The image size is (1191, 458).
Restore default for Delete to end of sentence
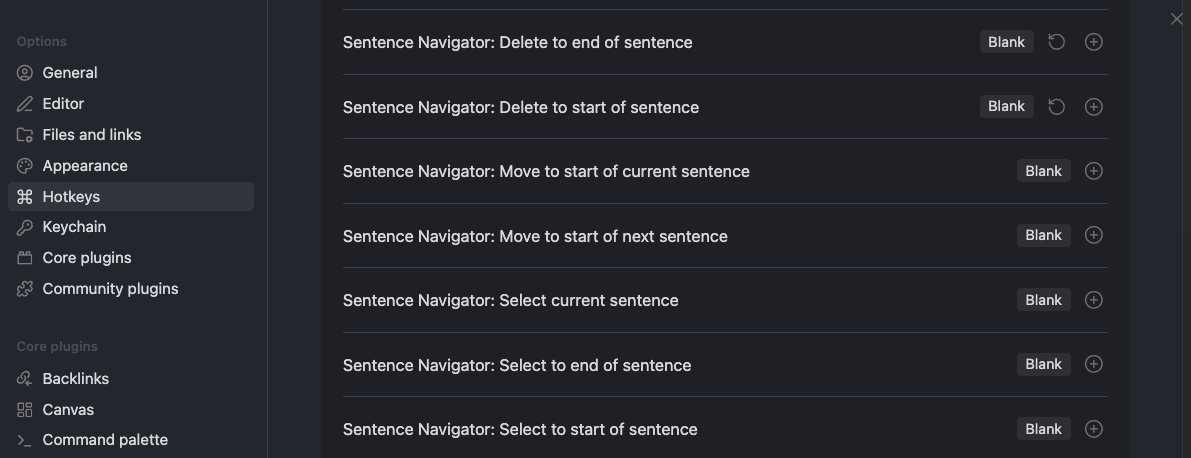tap(1056, 42)
